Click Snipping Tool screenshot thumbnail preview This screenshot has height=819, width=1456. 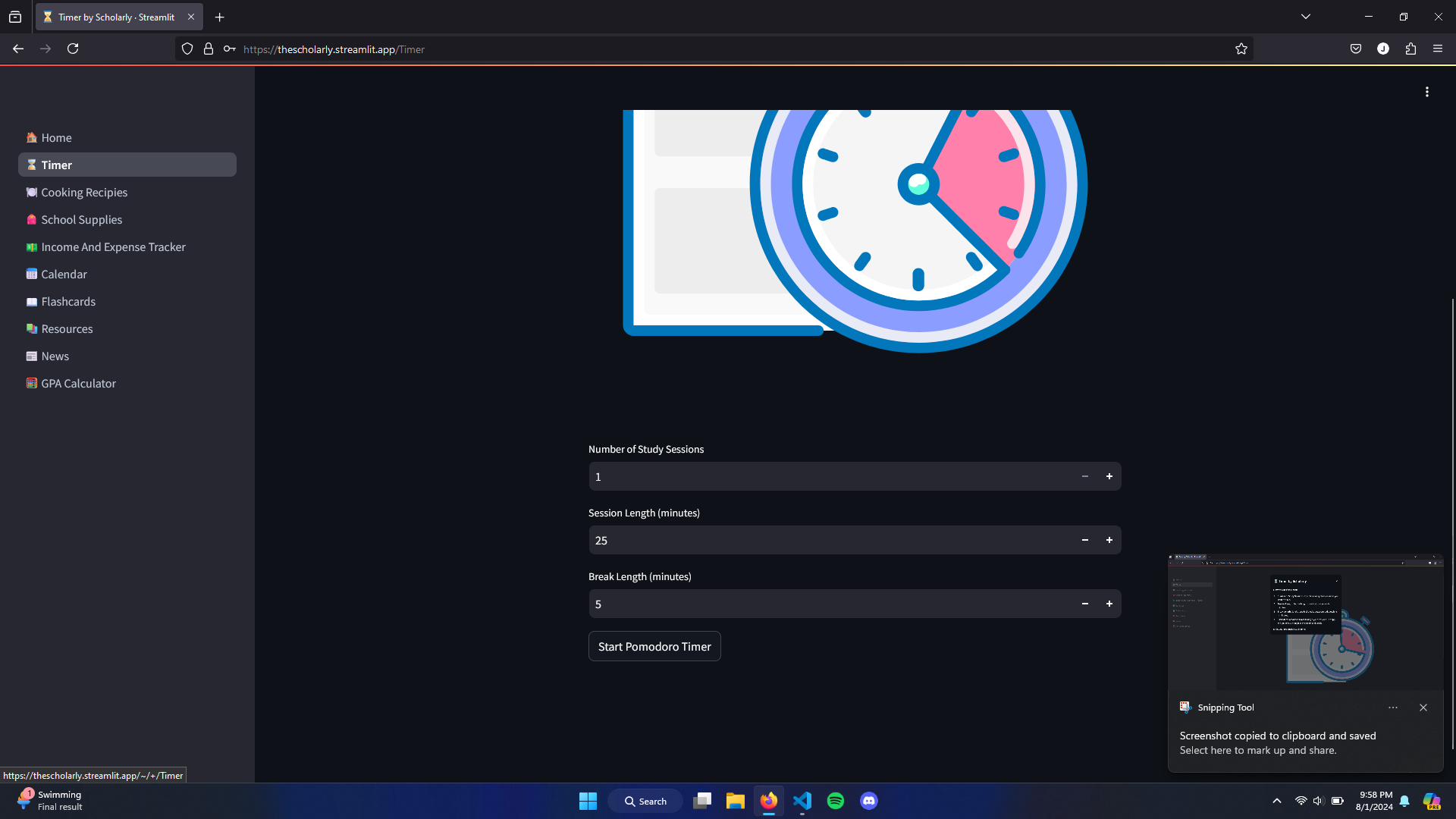1305,622
